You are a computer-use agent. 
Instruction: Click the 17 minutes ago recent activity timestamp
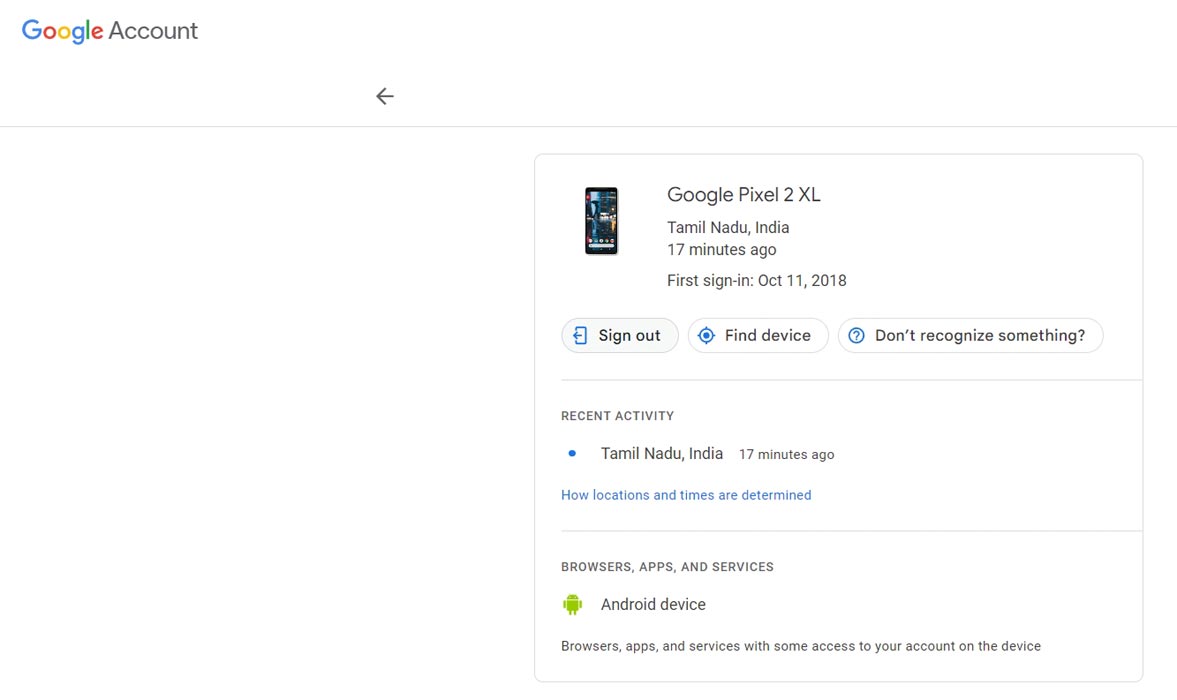point(787,454)
